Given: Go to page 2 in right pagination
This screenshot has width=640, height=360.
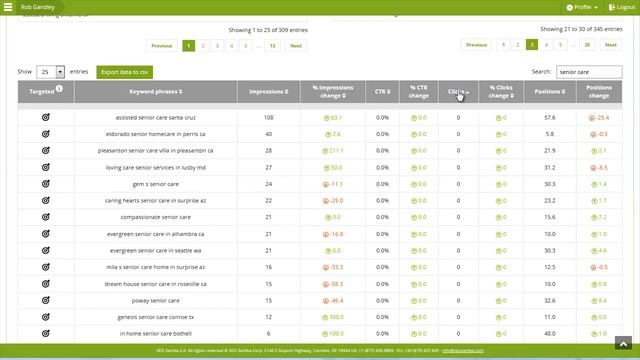Looking at the screenshot, I should (518, 45).
